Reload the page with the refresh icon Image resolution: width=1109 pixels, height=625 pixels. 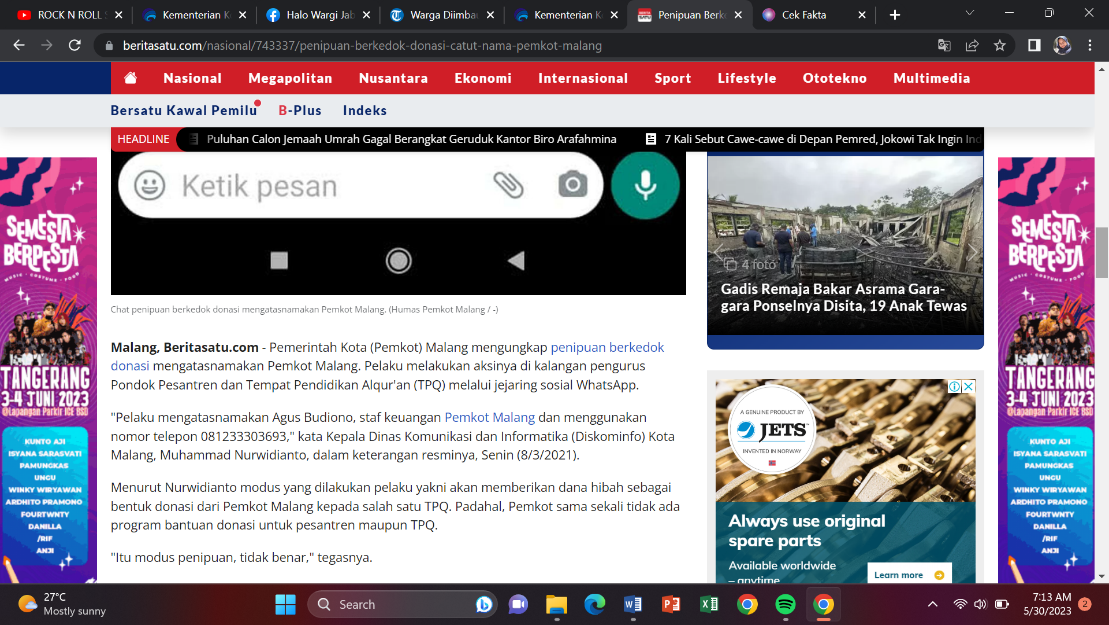(x=74, y=45)
